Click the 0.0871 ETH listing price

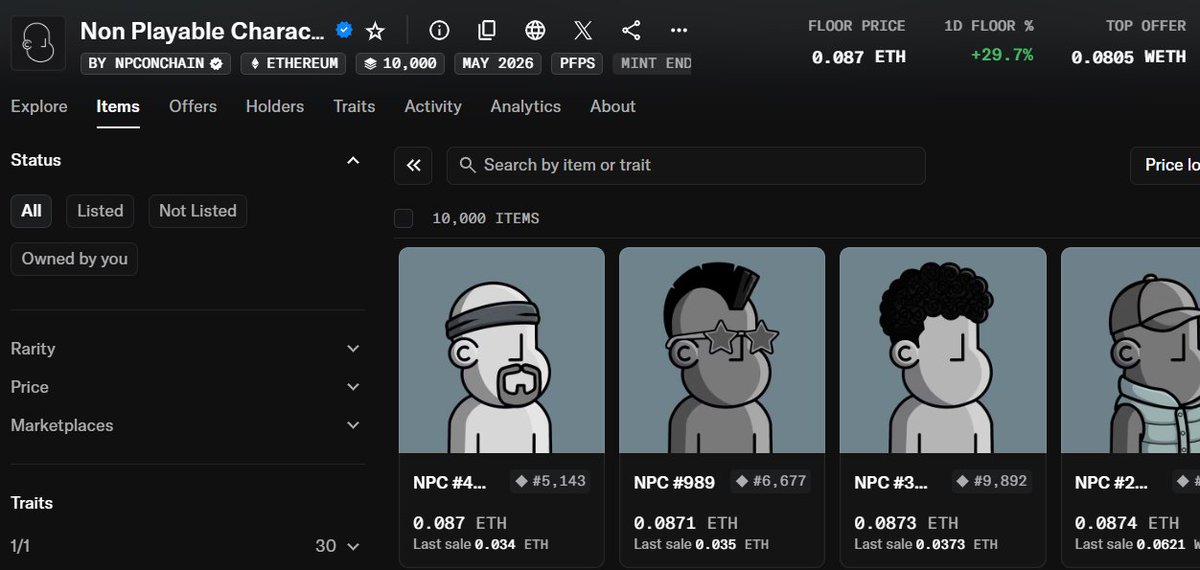click(686, 522)
